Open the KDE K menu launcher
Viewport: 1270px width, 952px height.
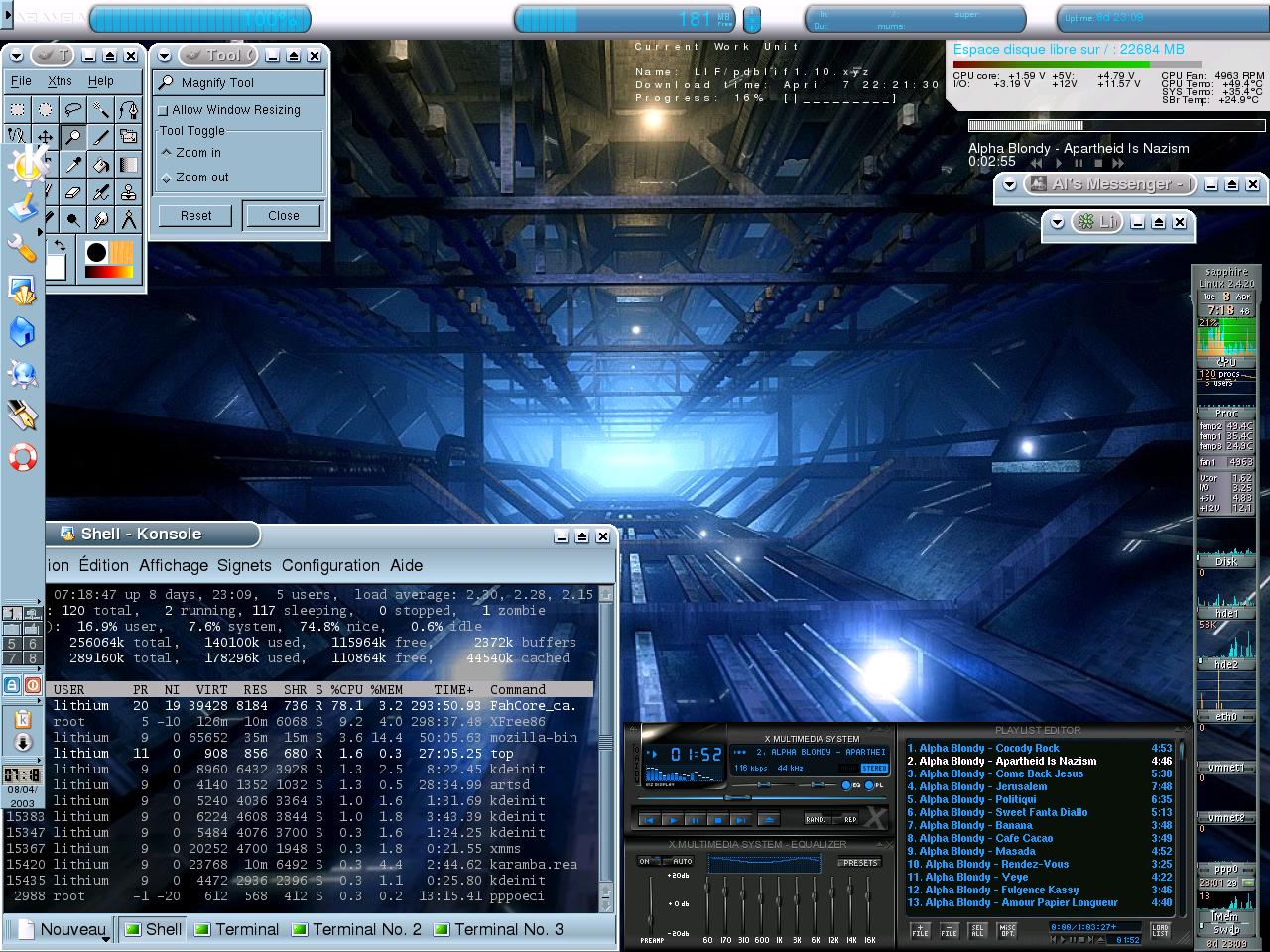(x=28, y=164)
